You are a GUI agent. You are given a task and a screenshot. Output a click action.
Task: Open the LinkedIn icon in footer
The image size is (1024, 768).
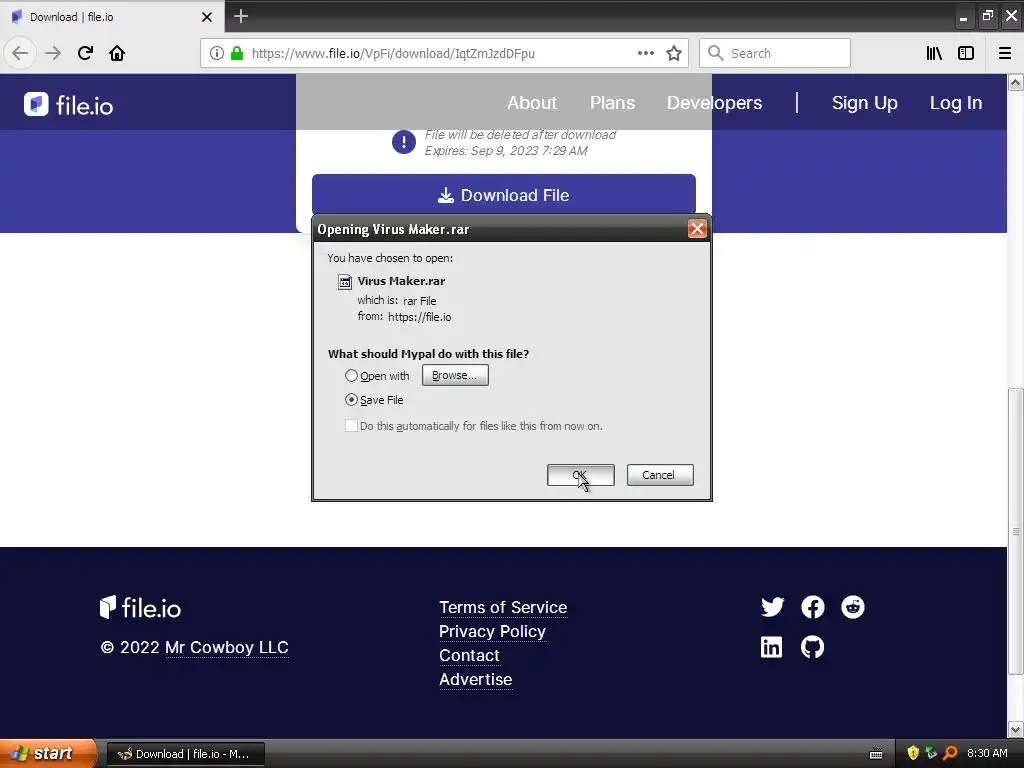pos(771,647)
